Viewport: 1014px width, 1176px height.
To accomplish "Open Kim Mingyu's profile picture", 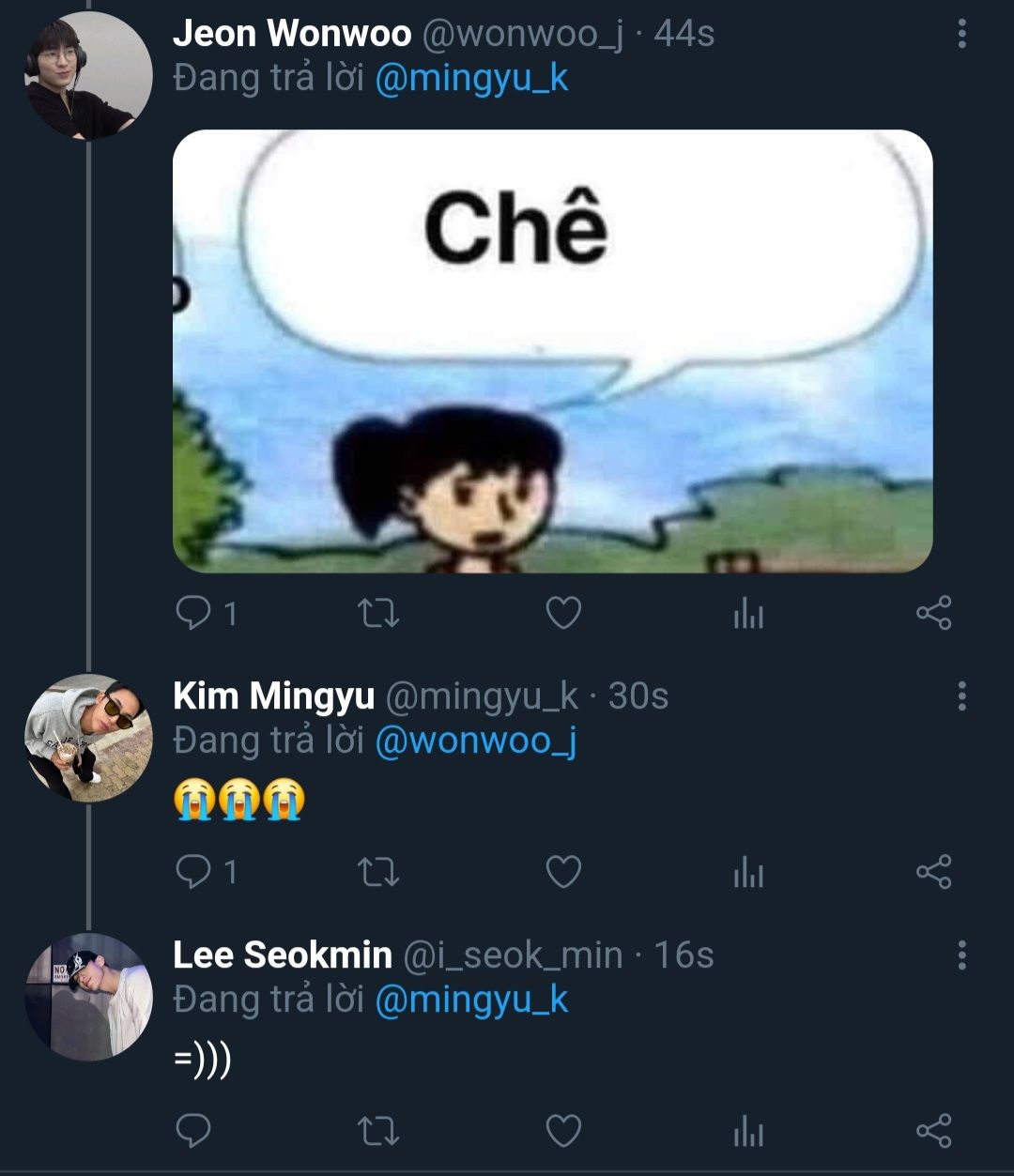I will click(88, 738).
